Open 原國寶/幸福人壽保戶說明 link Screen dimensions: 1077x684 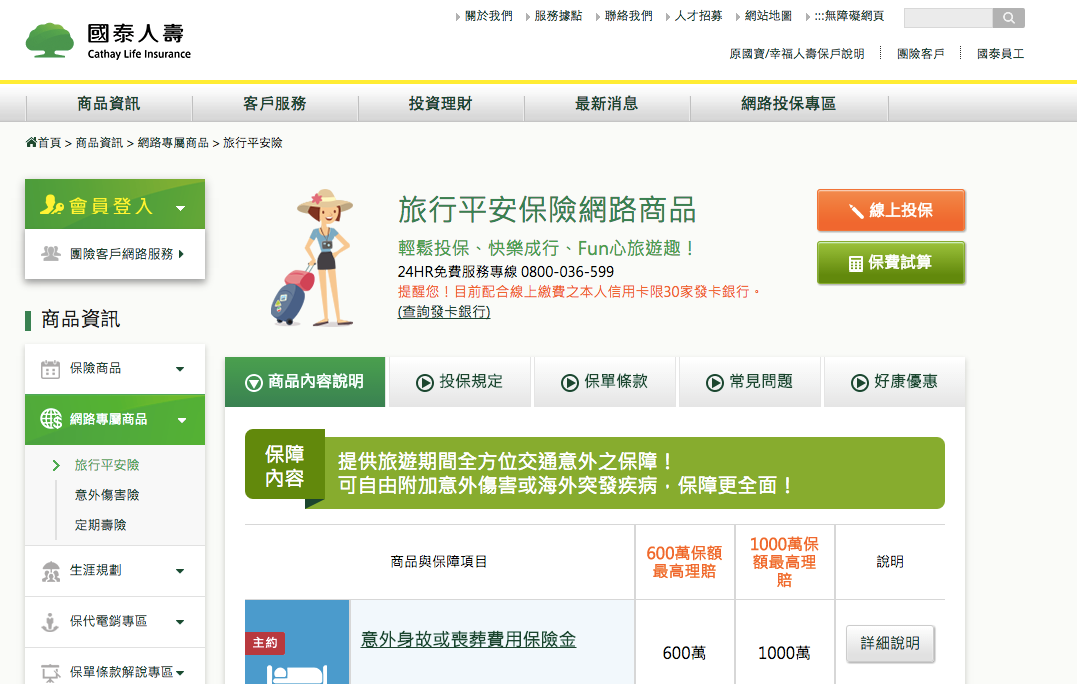(x=797, y=54)
